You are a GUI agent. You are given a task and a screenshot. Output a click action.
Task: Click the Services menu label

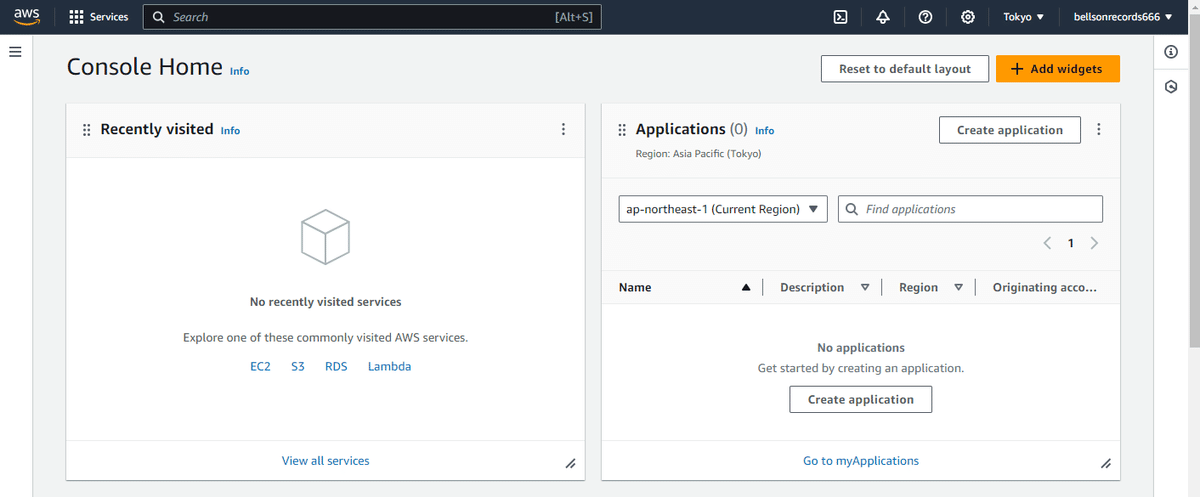click(109, 17)
